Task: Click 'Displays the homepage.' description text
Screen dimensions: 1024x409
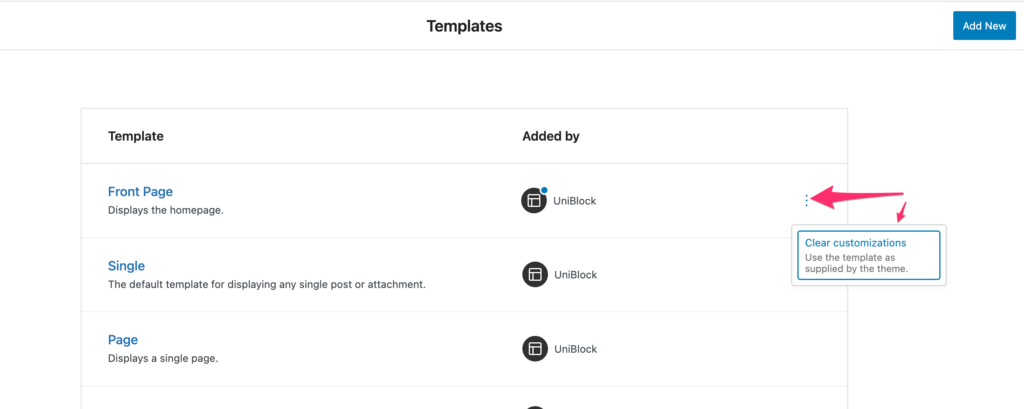Action: tap(166, 210)
